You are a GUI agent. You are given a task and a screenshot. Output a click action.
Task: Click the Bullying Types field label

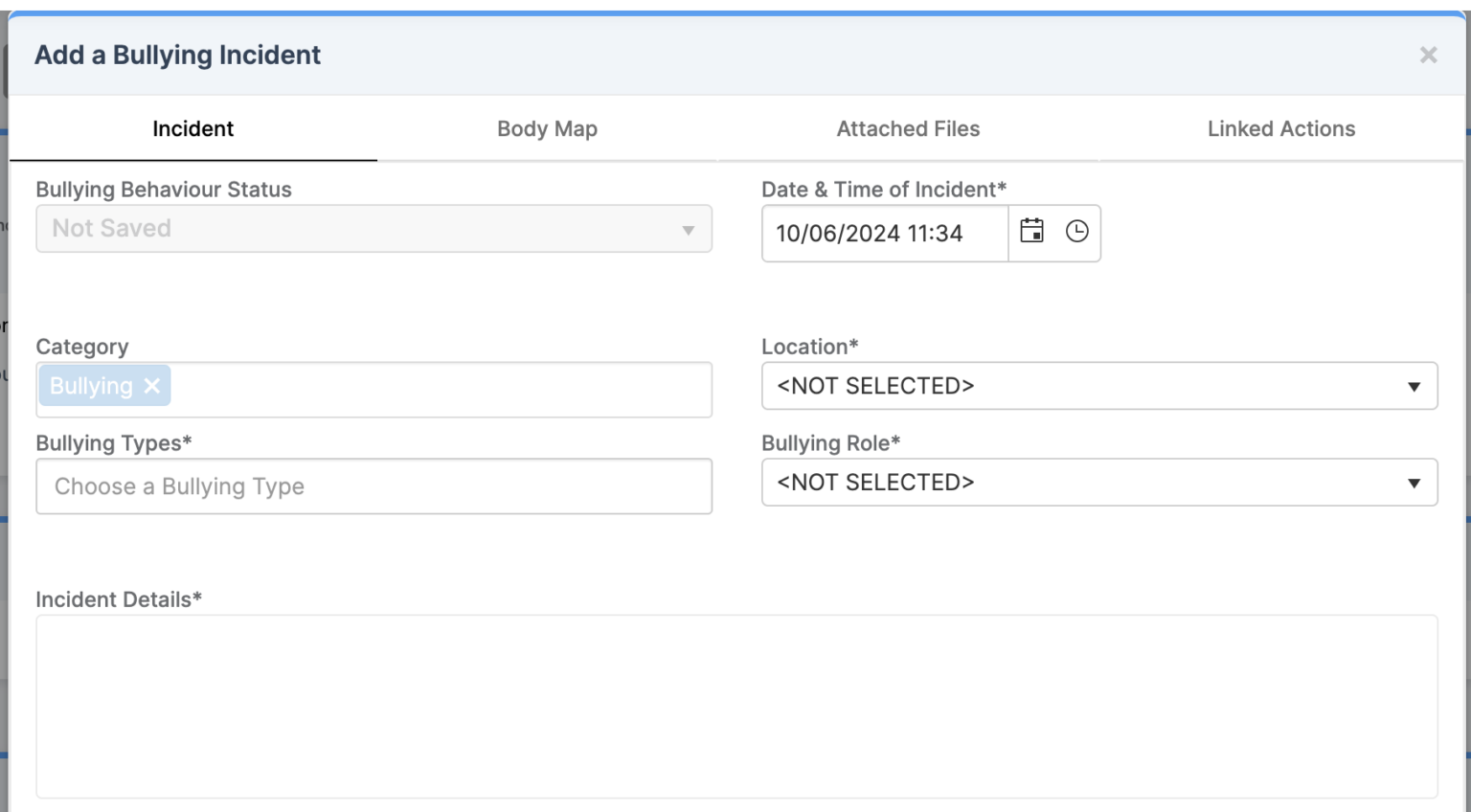[113, 443]
